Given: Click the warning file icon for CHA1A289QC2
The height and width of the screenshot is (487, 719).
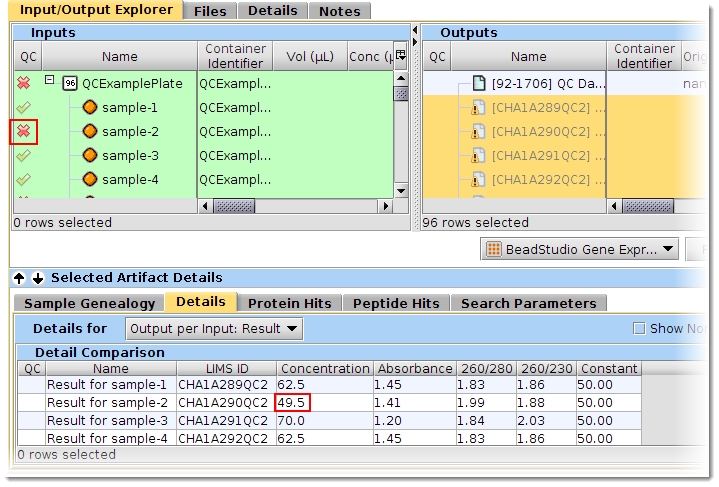Looking at the screenshot, I should coord(478,108).
